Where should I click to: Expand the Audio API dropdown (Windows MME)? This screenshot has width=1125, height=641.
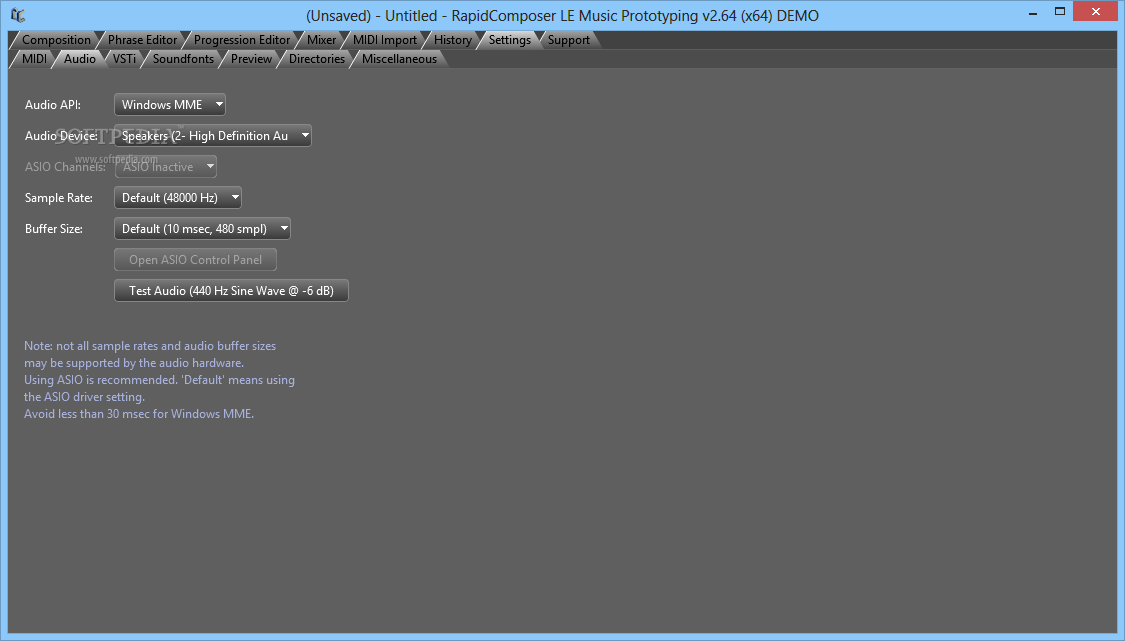pos(170,105)
